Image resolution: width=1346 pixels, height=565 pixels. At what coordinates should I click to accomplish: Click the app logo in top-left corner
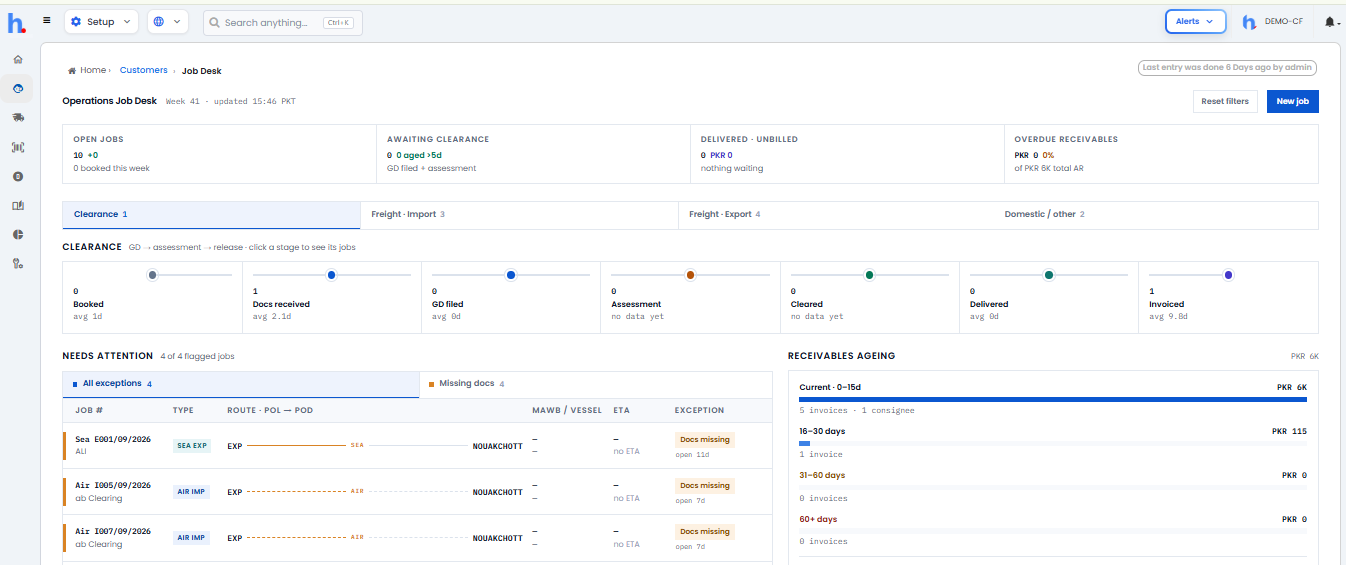point(17,22)
